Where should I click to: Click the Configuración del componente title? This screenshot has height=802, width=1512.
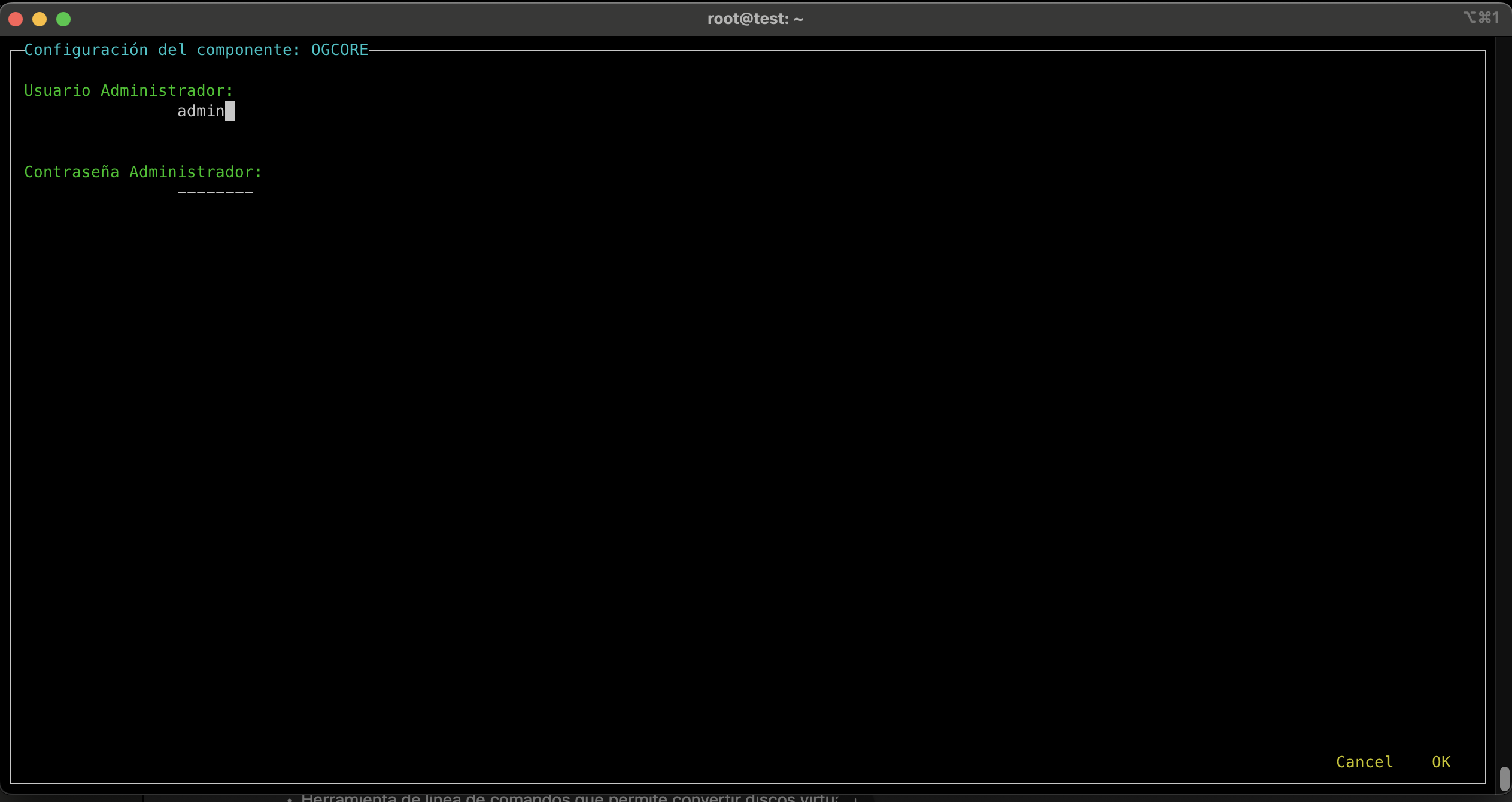click(x=196, y=50)
